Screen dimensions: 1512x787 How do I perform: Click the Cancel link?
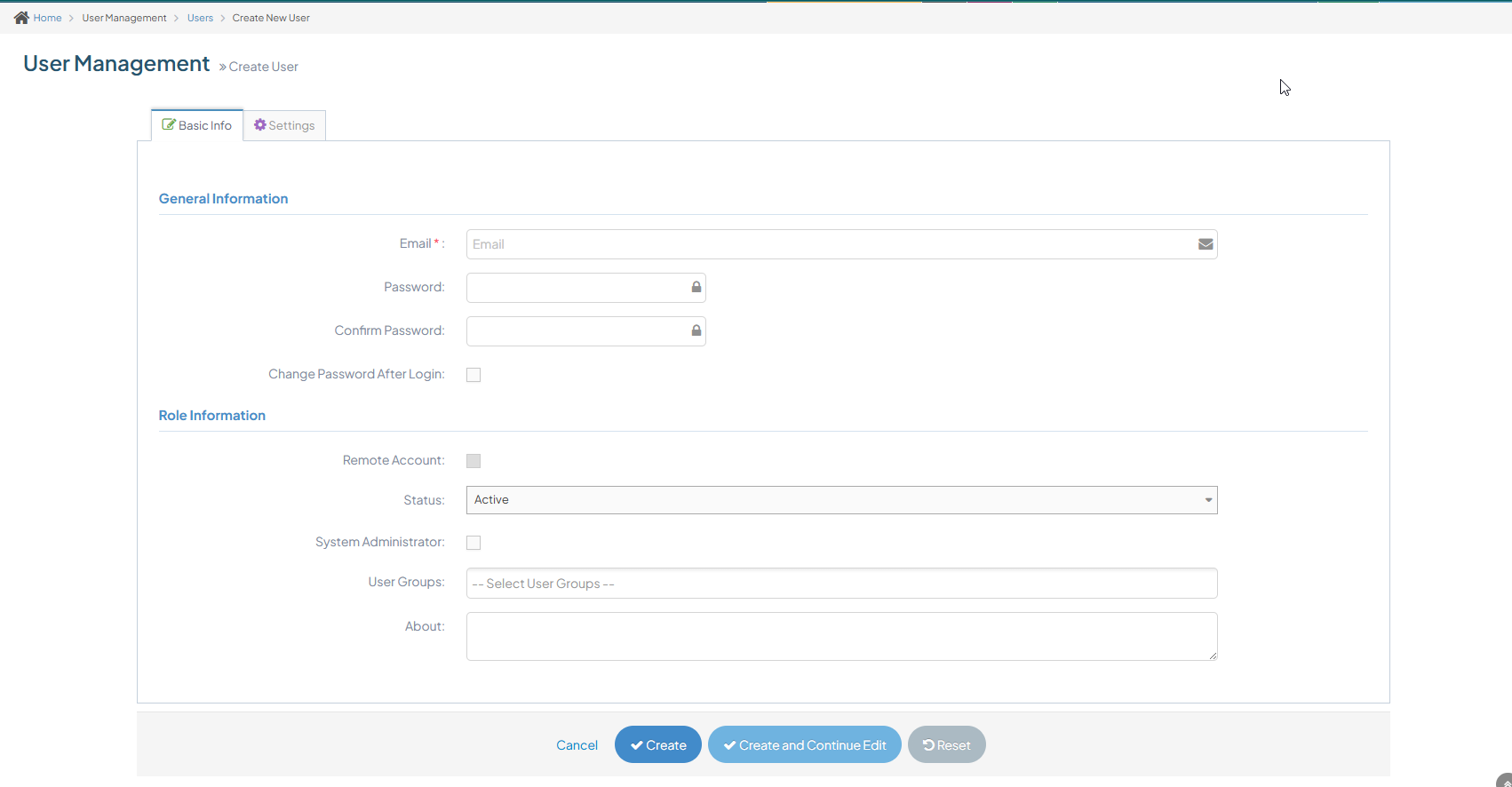coord(577,745)
